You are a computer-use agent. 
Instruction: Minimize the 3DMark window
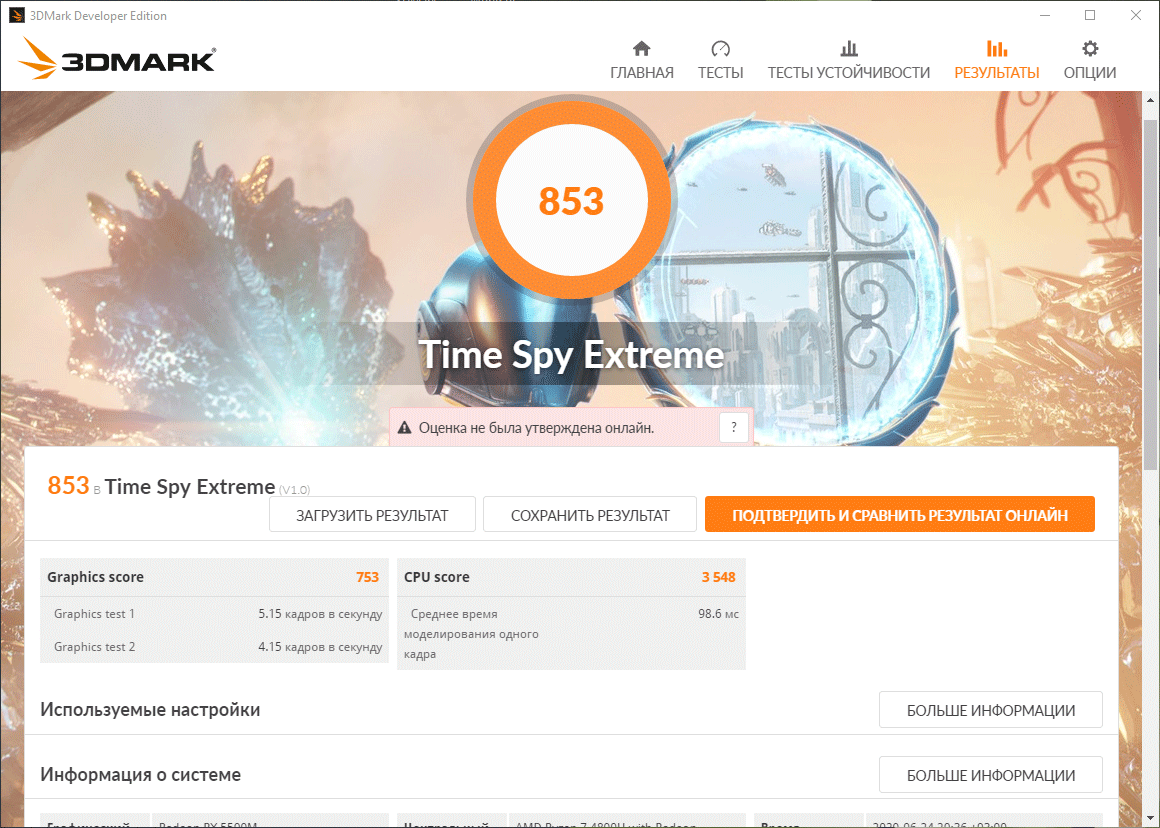(x=1045, y=16)
